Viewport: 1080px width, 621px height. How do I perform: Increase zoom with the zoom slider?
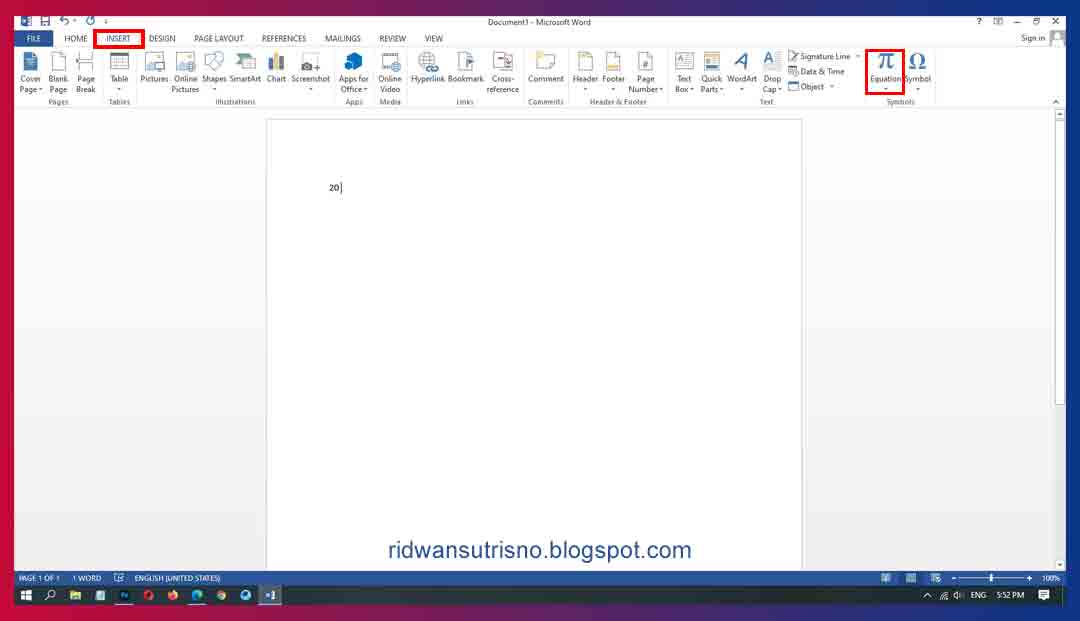1027,578
